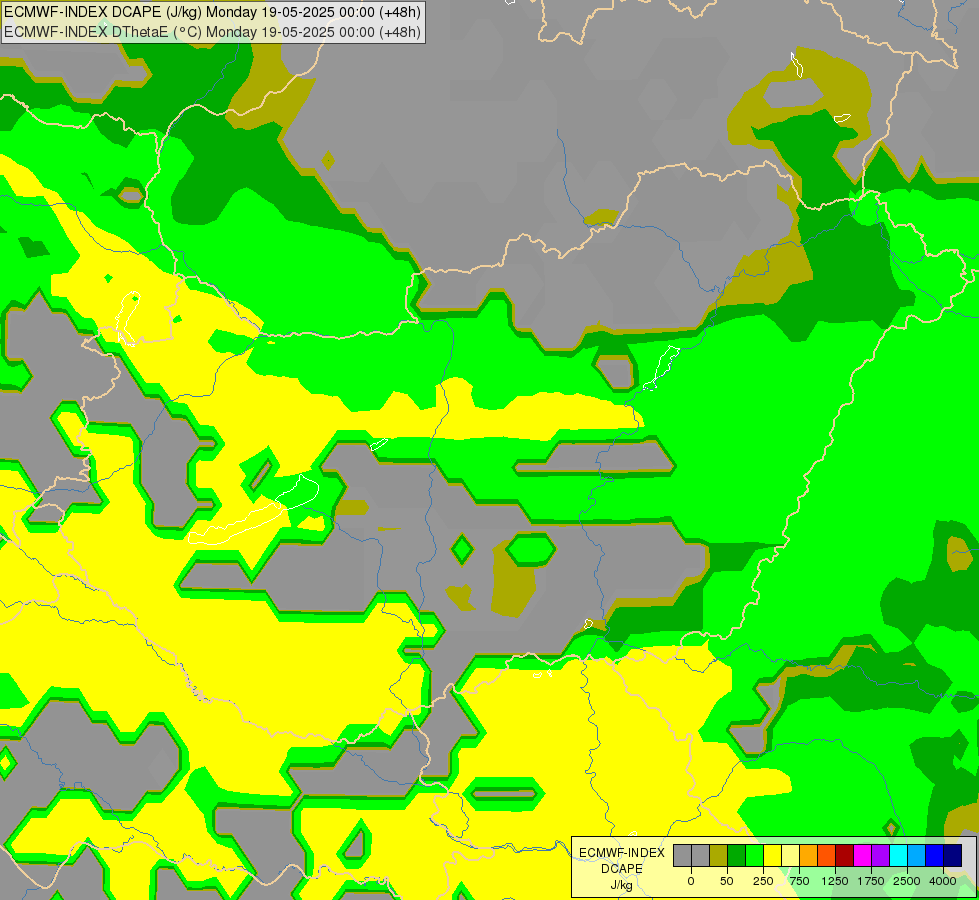
Task: Click the legend value '0'
Action: pyautogui.click(x=691, y=881)
